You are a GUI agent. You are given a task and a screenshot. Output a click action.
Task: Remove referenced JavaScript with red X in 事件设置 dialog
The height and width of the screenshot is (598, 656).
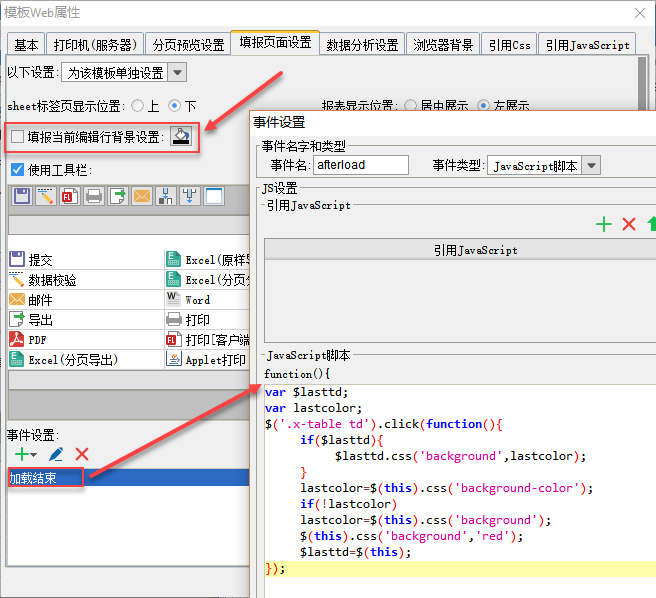[x=629, y=224]
